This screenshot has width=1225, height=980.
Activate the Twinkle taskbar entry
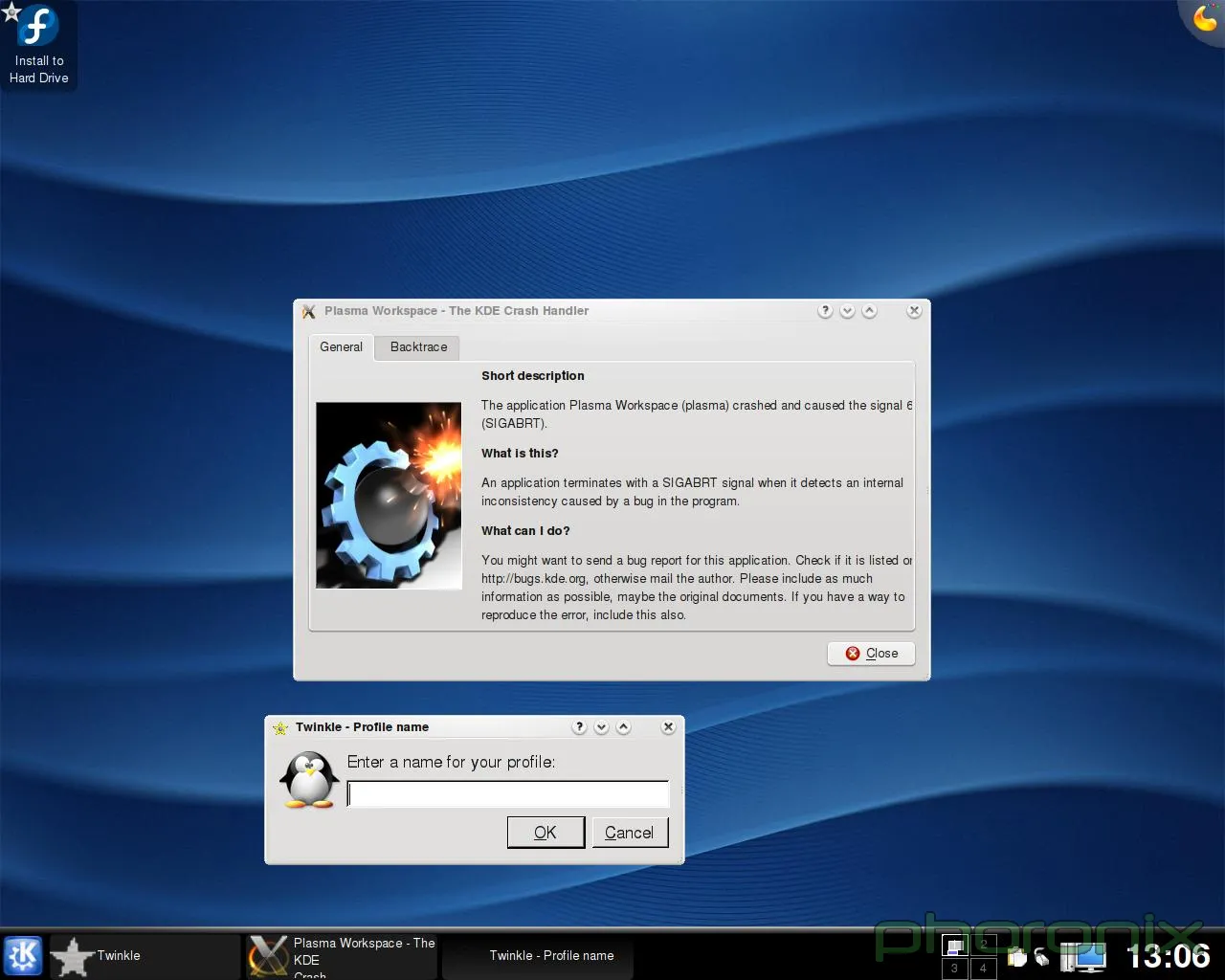[145, 955]
